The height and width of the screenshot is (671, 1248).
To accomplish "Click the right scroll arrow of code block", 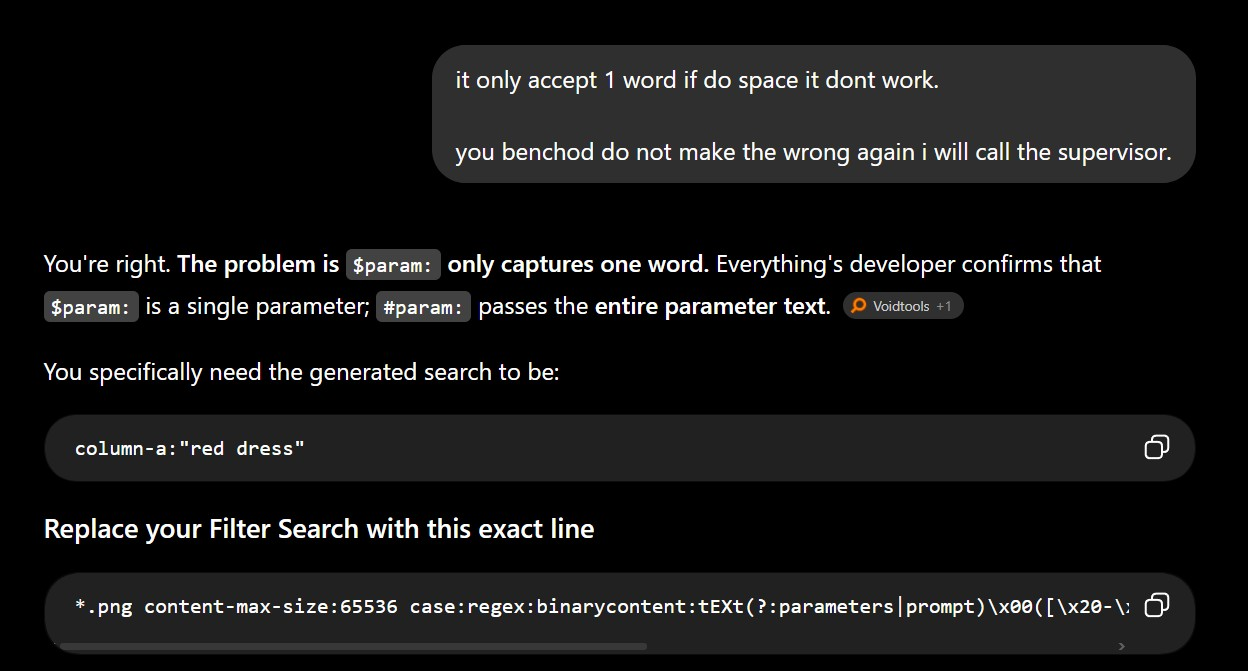I will 1121,646.
